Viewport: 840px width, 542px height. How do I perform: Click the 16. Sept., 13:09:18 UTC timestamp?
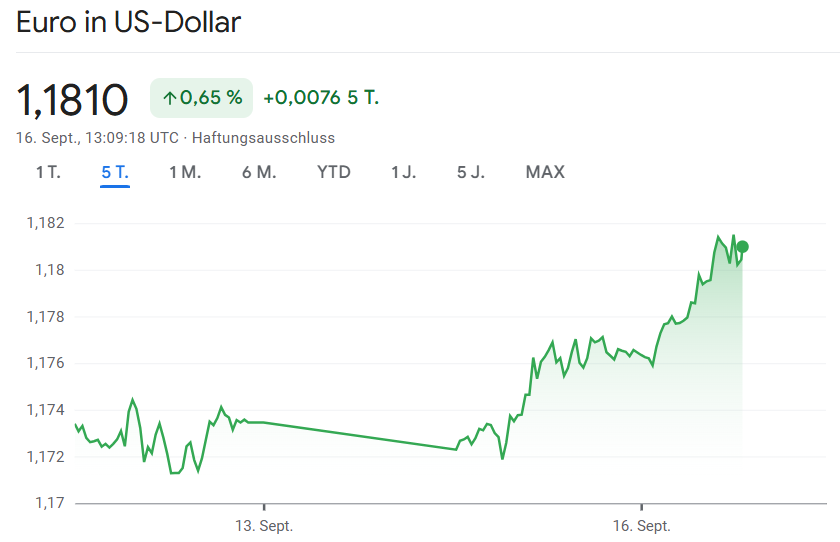tap(97, 138)
